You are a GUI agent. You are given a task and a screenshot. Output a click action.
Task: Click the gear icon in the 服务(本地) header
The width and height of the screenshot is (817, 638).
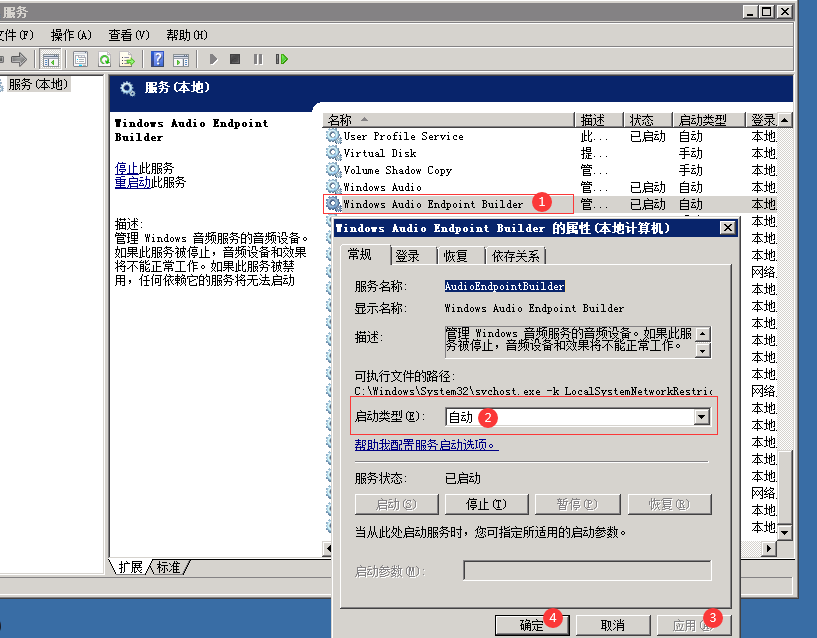tap(127, 88)
